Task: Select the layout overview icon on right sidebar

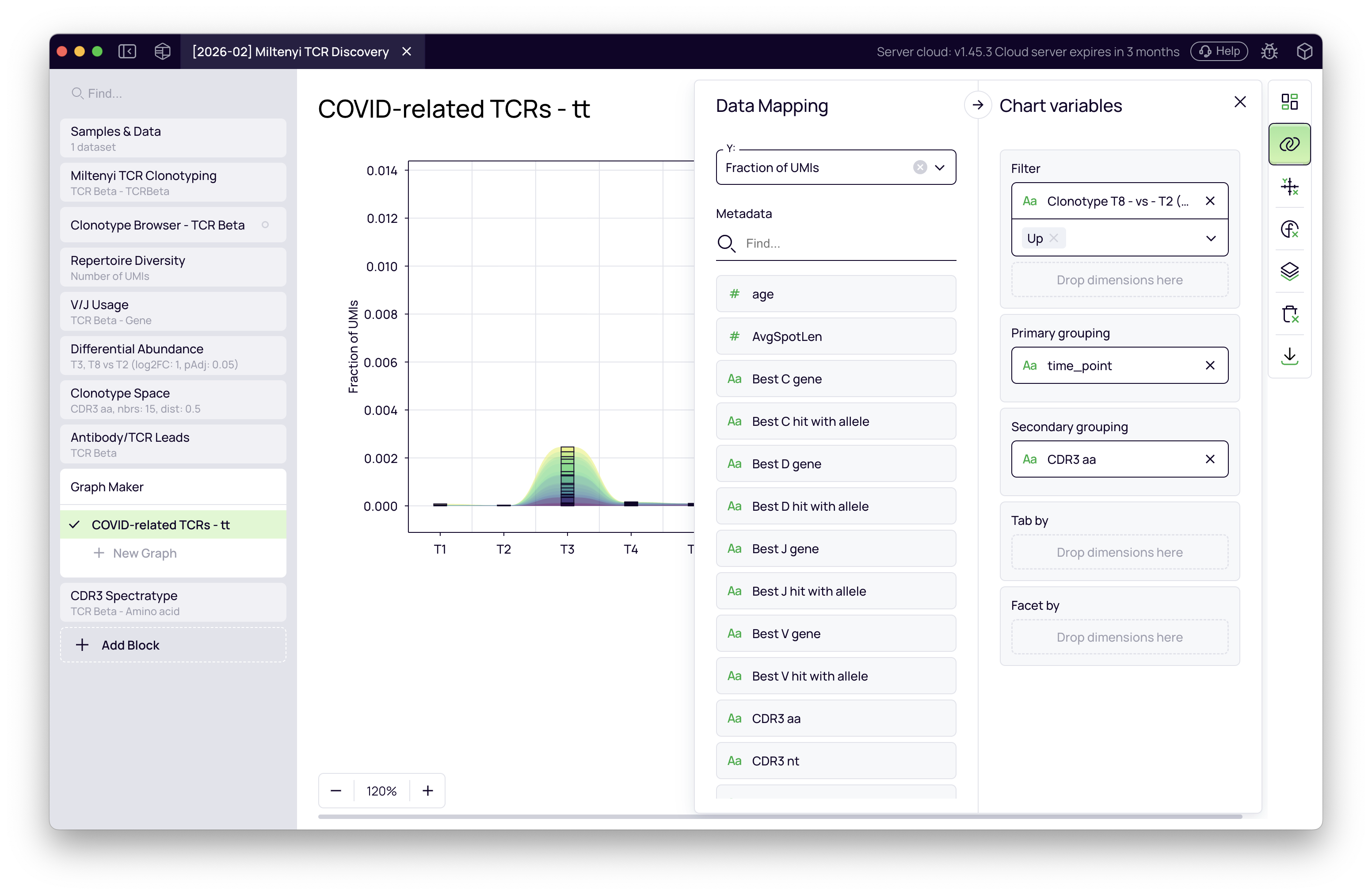Action: pos(1290,101)
